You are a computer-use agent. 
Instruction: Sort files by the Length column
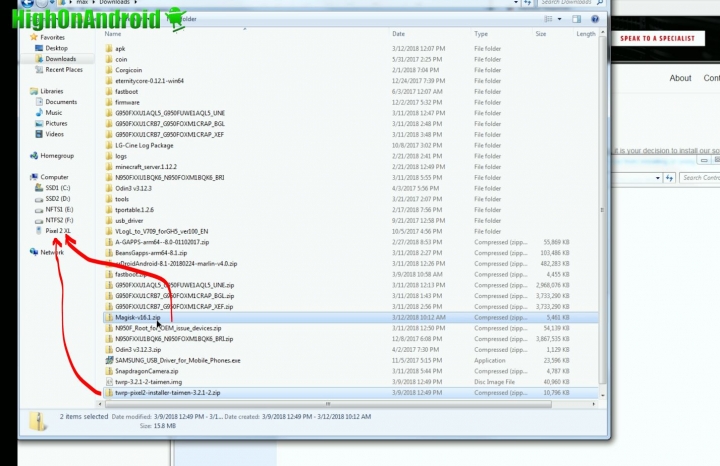(x=586, y=34)
